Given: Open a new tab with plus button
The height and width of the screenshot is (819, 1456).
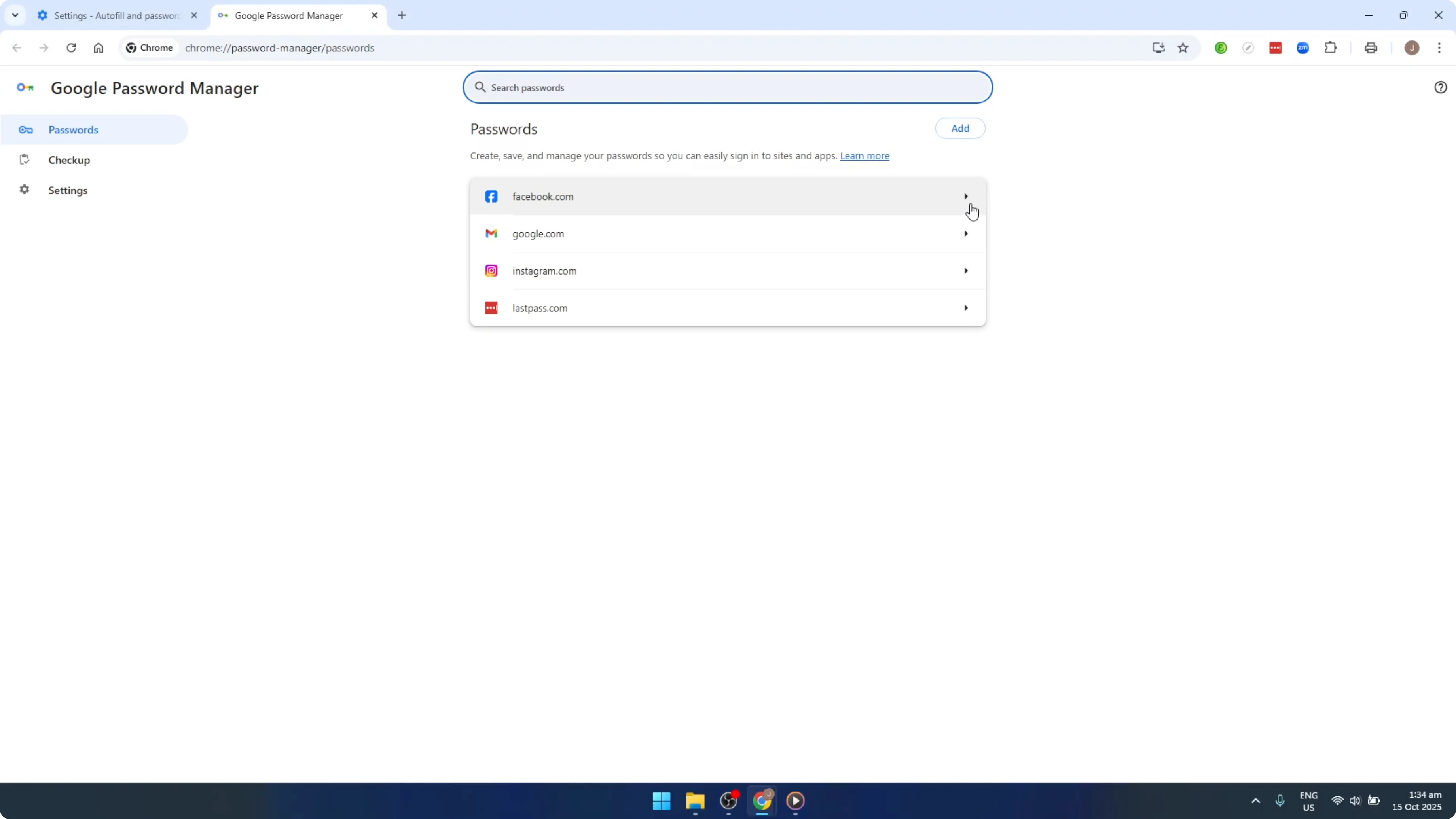Looking at the screenshot, I should coord(402,15).
